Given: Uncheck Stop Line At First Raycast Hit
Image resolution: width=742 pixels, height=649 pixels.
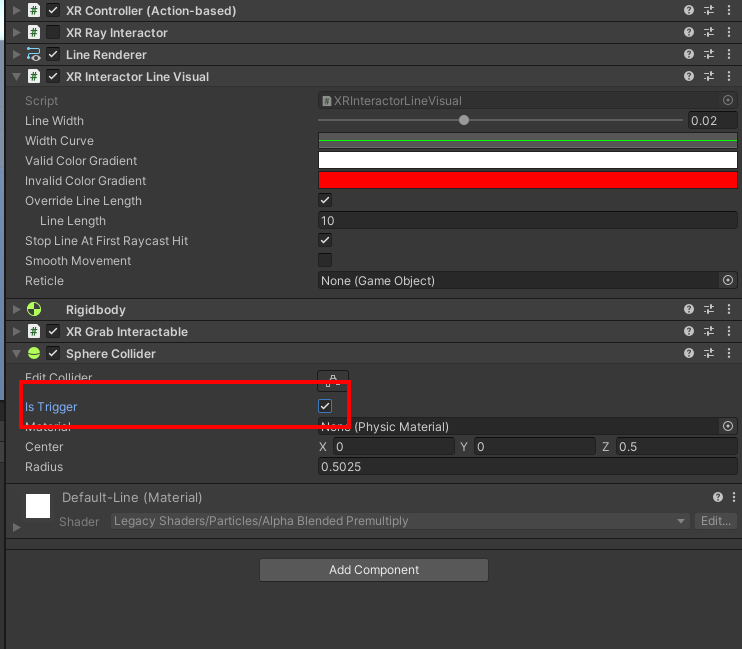Looking at the screenshot, I should (325, 241).
